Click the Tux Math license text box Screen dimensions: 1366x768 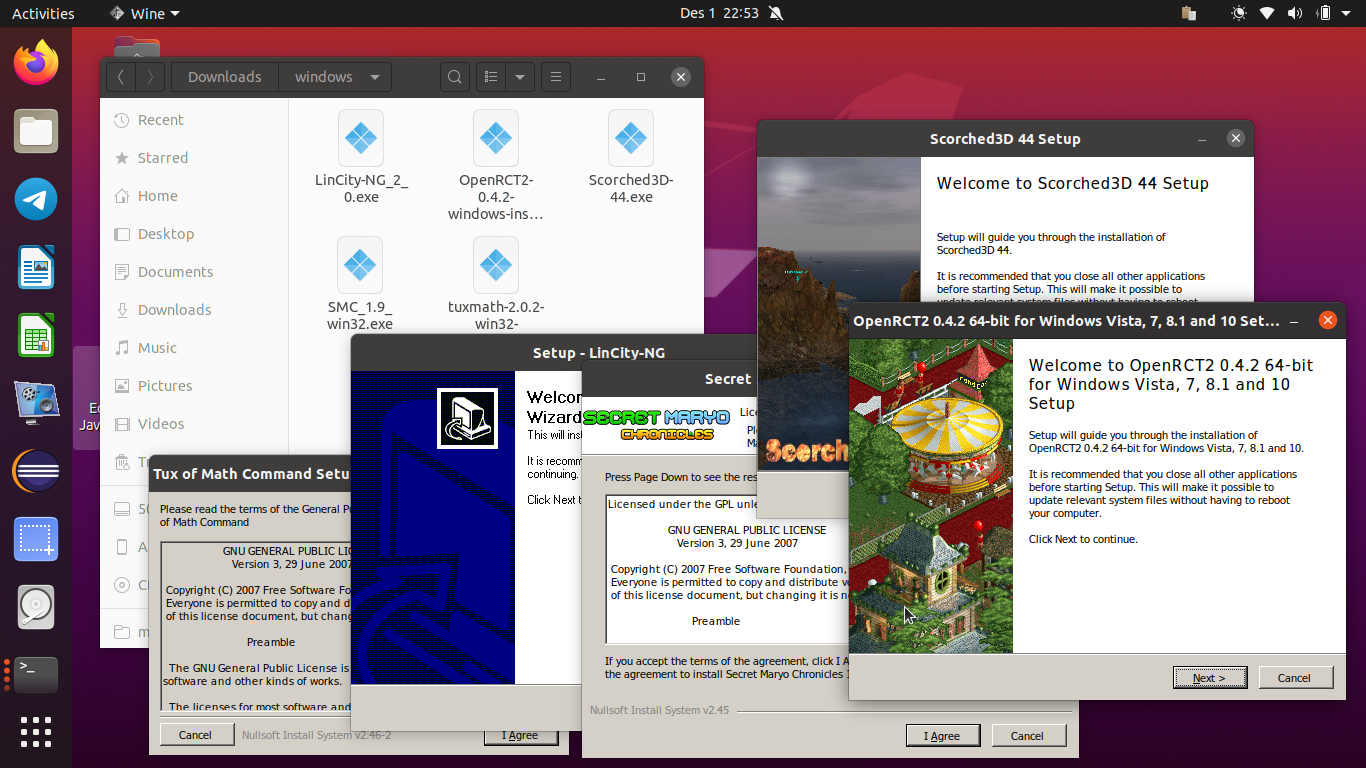[x=256, y=627]
